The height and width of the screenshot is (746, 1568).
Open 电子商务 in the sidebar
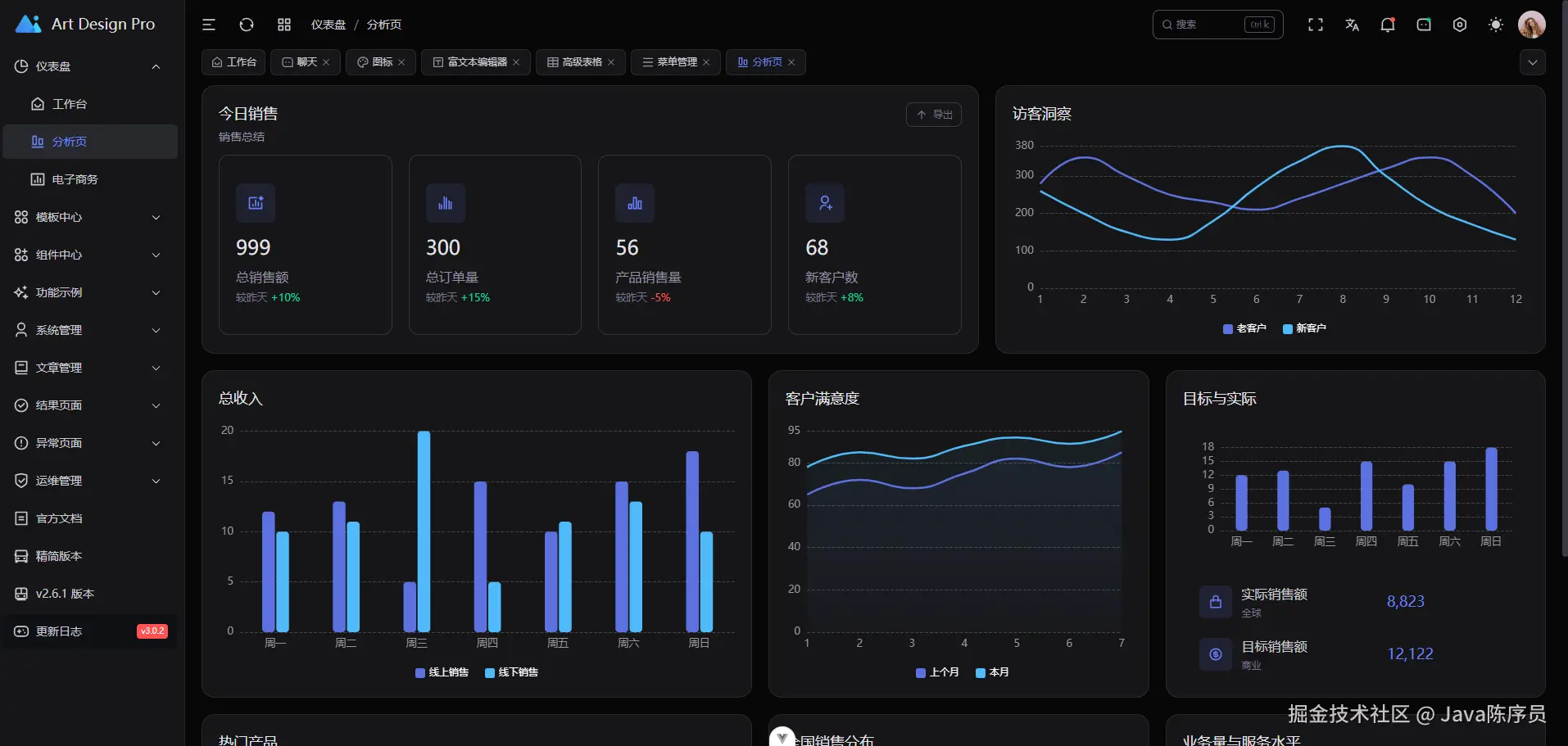pyautogui.click(x=89, y=179)
